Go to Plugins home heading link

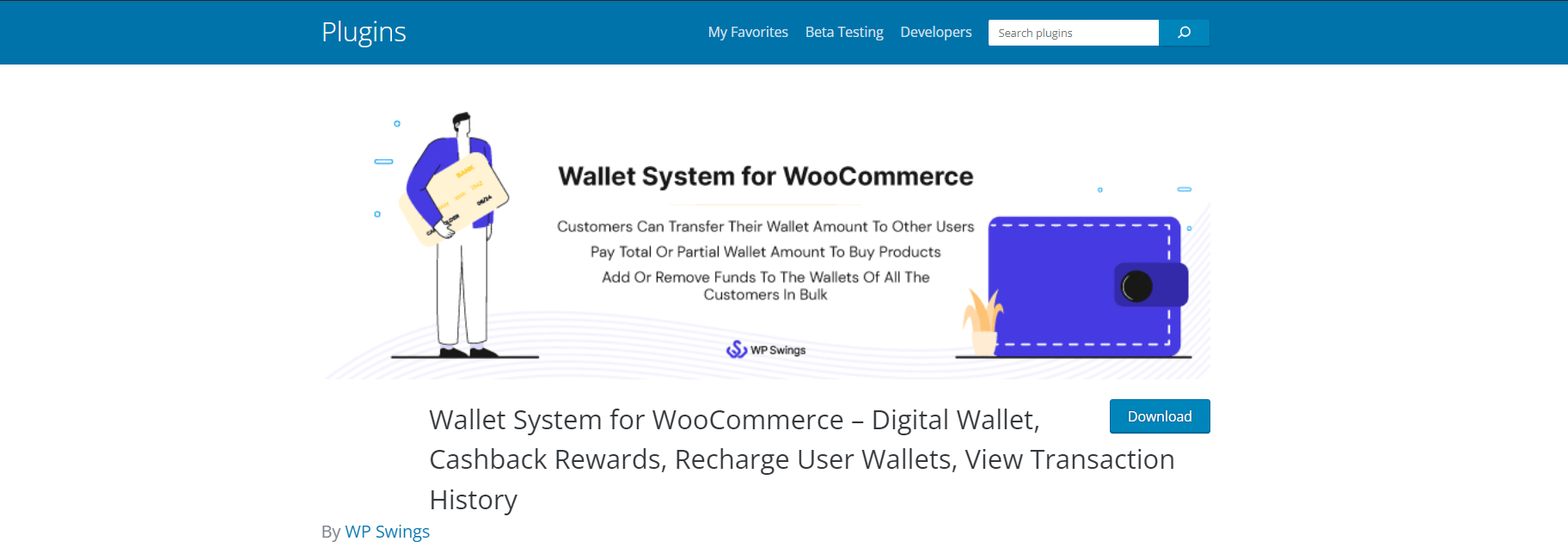coord(364,32)
